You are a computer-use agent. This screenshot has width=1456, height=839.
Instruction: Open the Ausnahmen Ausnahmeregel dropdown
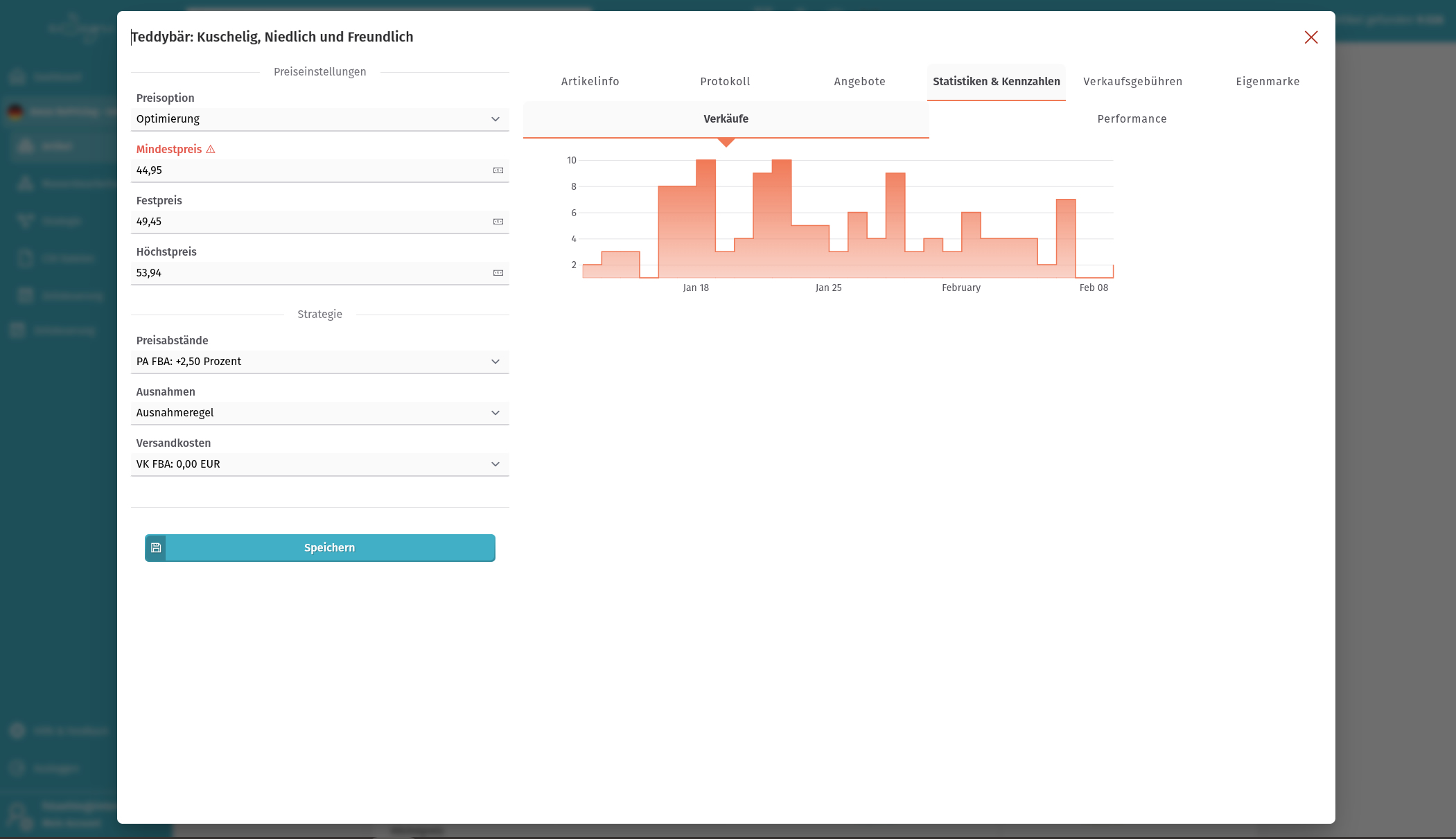pyautogui.click(x=319, y=413)
